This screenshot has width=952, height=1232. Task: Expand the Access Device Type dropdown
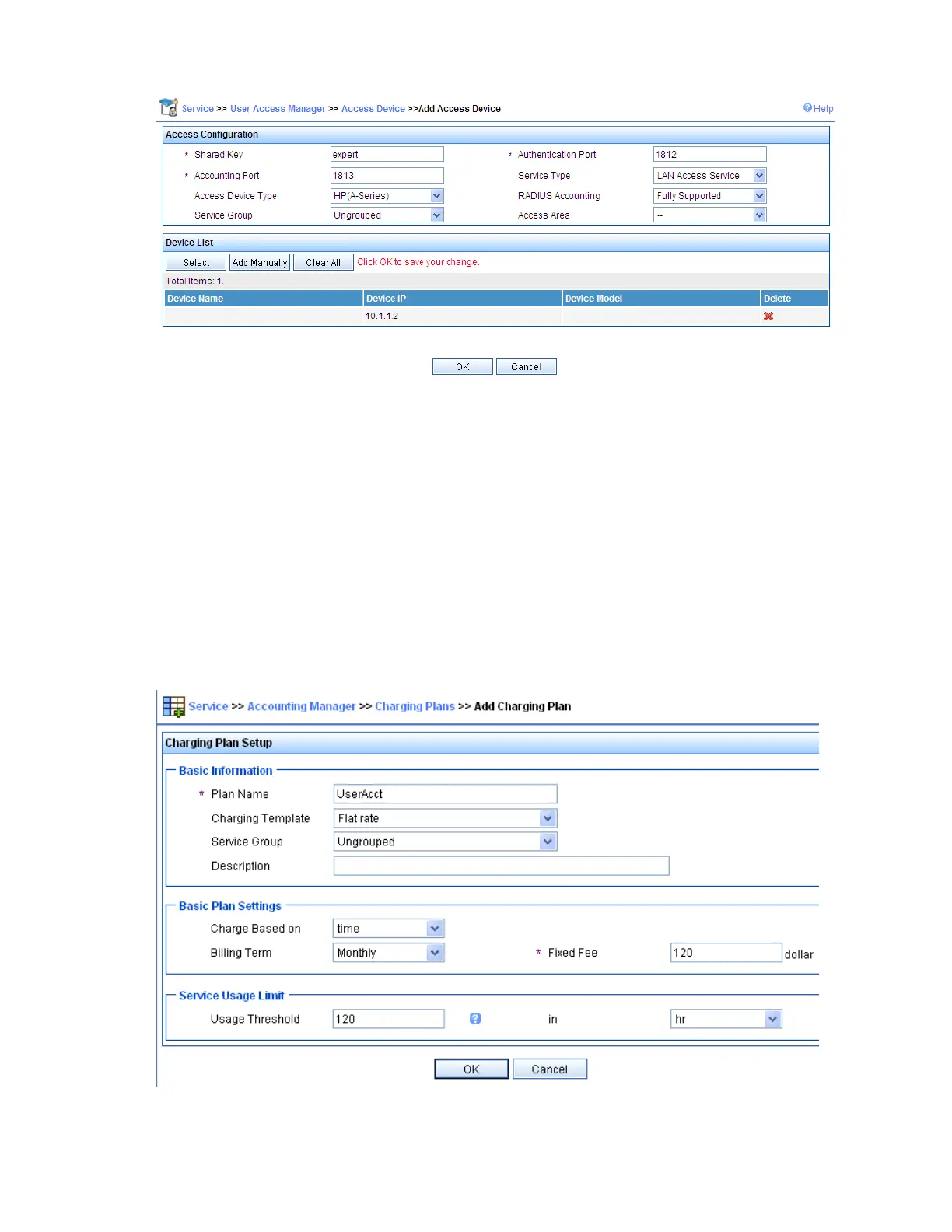coord(387,196)
